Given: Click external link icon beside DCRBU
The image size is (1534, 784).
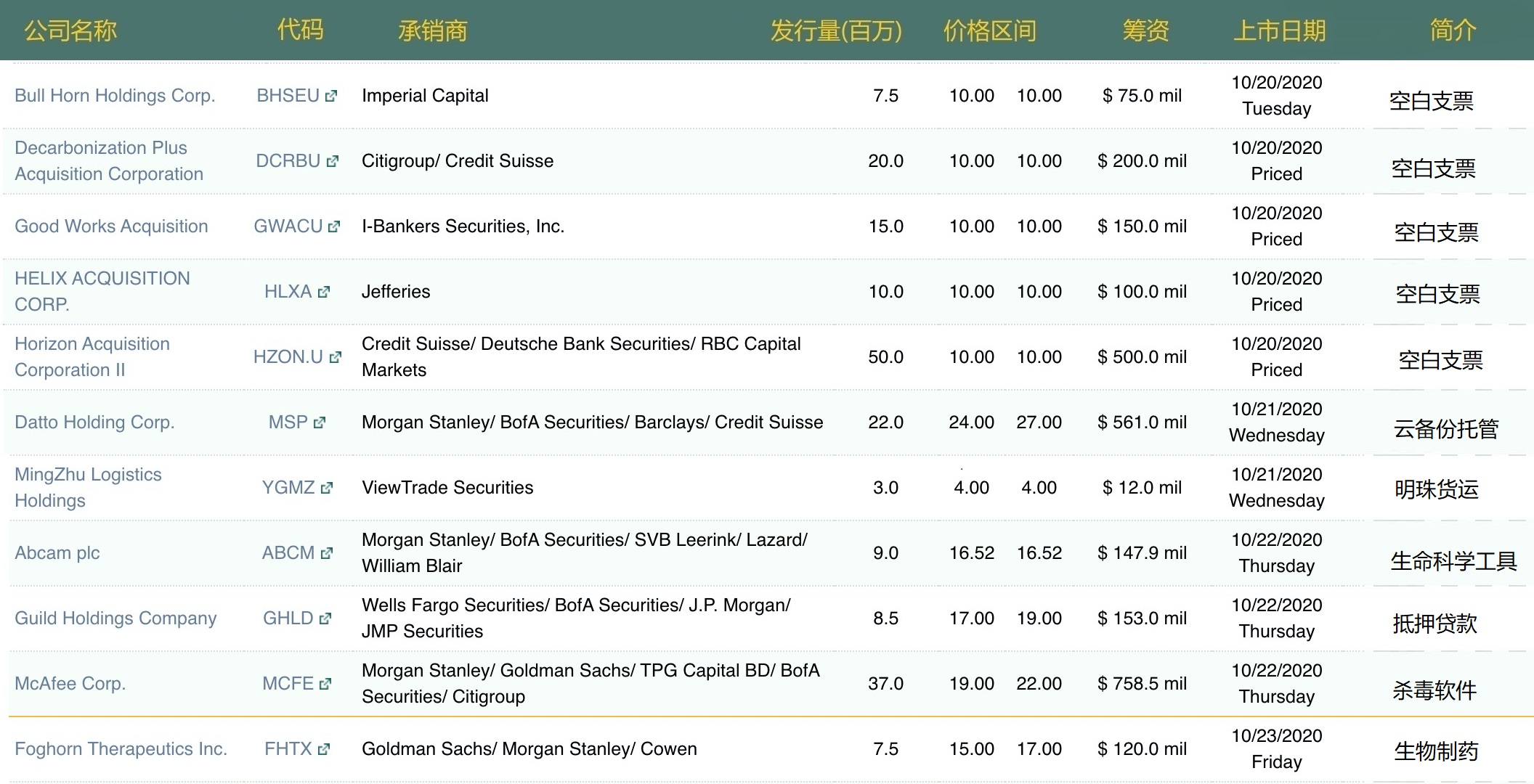Looking at the screenshot, I should tap(333, 161).
